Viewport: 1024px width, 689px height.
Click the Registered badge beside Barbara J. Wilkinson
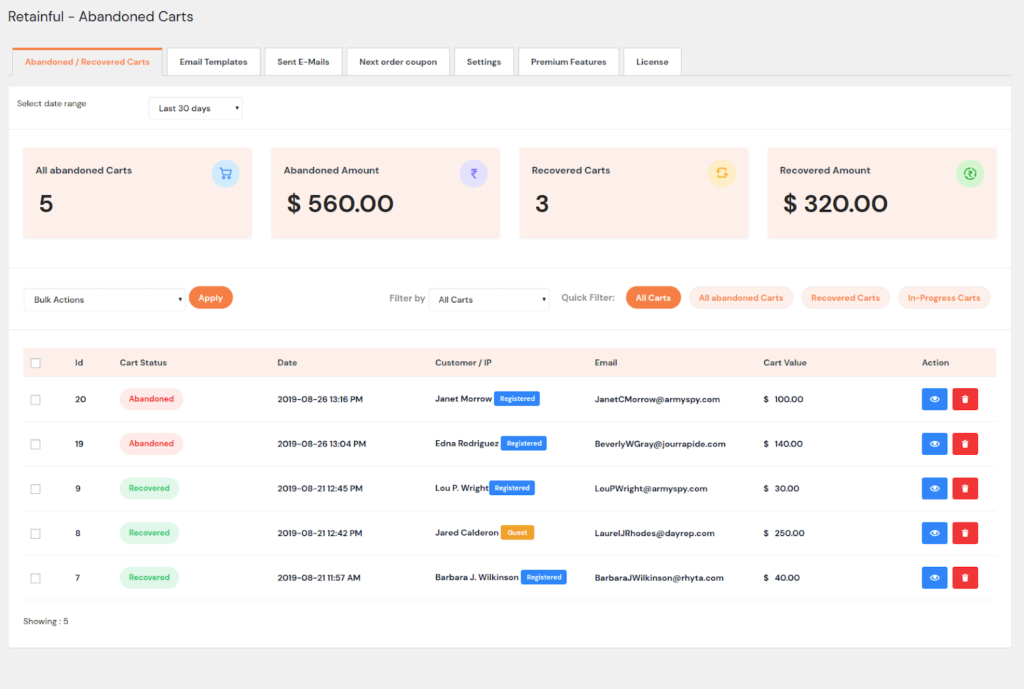click(543, 577)
